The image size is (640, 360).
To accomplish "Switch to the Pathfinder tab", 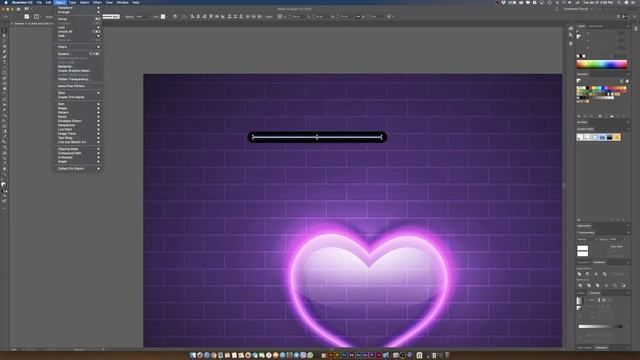I will 600,262.
